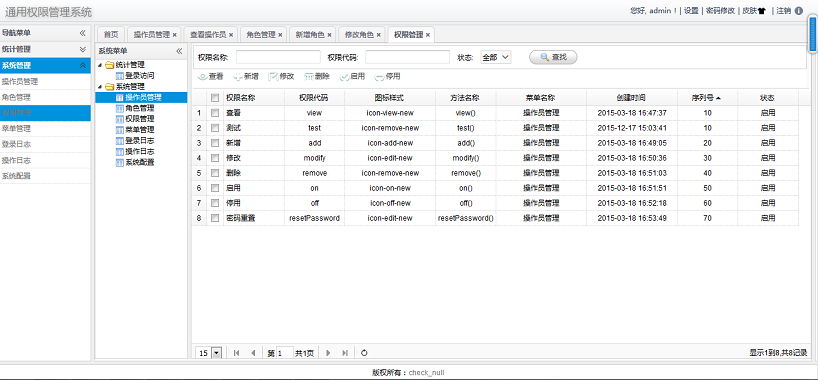The image size is (818, 380).
Task: Check the 启用 row checkbox
Action: click(x=215, y=188)
